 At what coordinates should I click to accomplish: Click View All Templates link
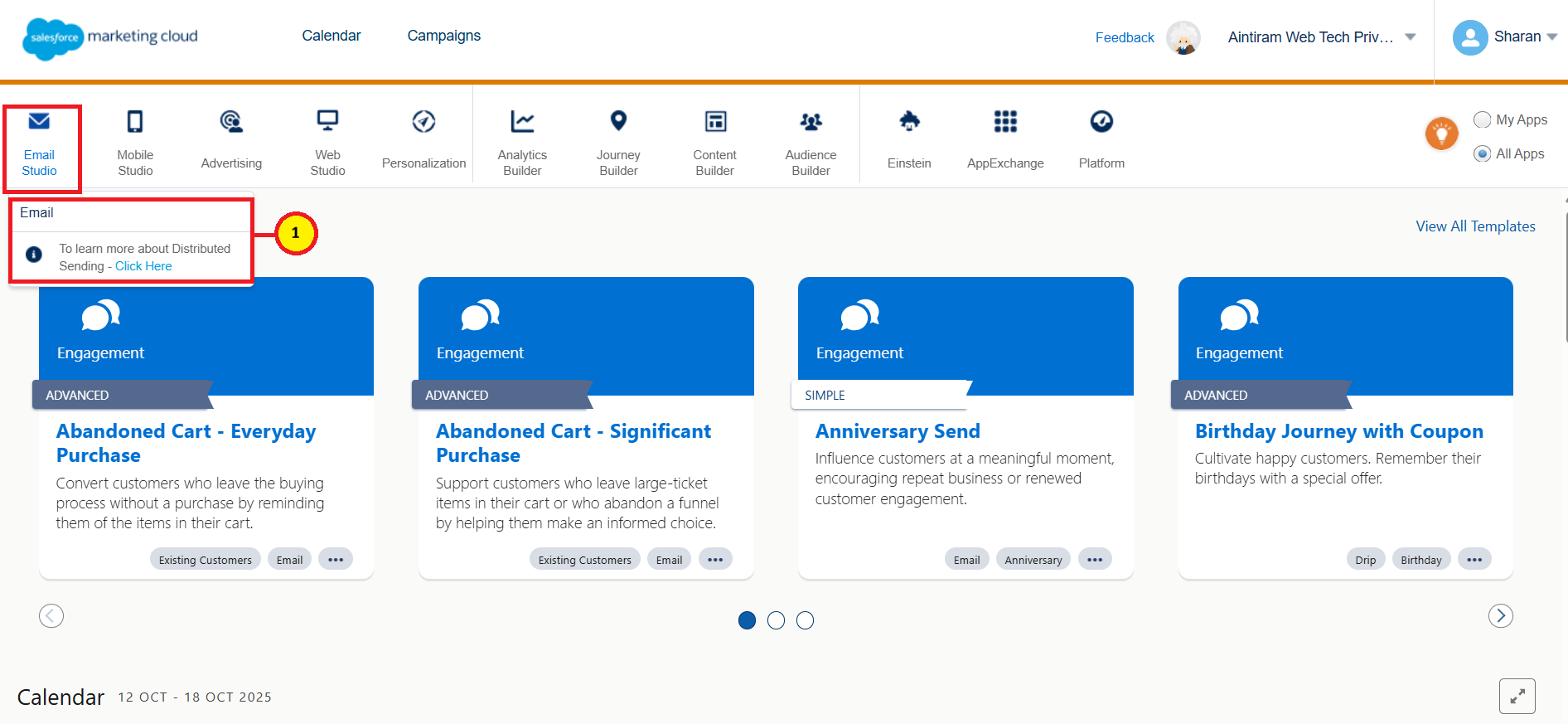pos(1475,226)
